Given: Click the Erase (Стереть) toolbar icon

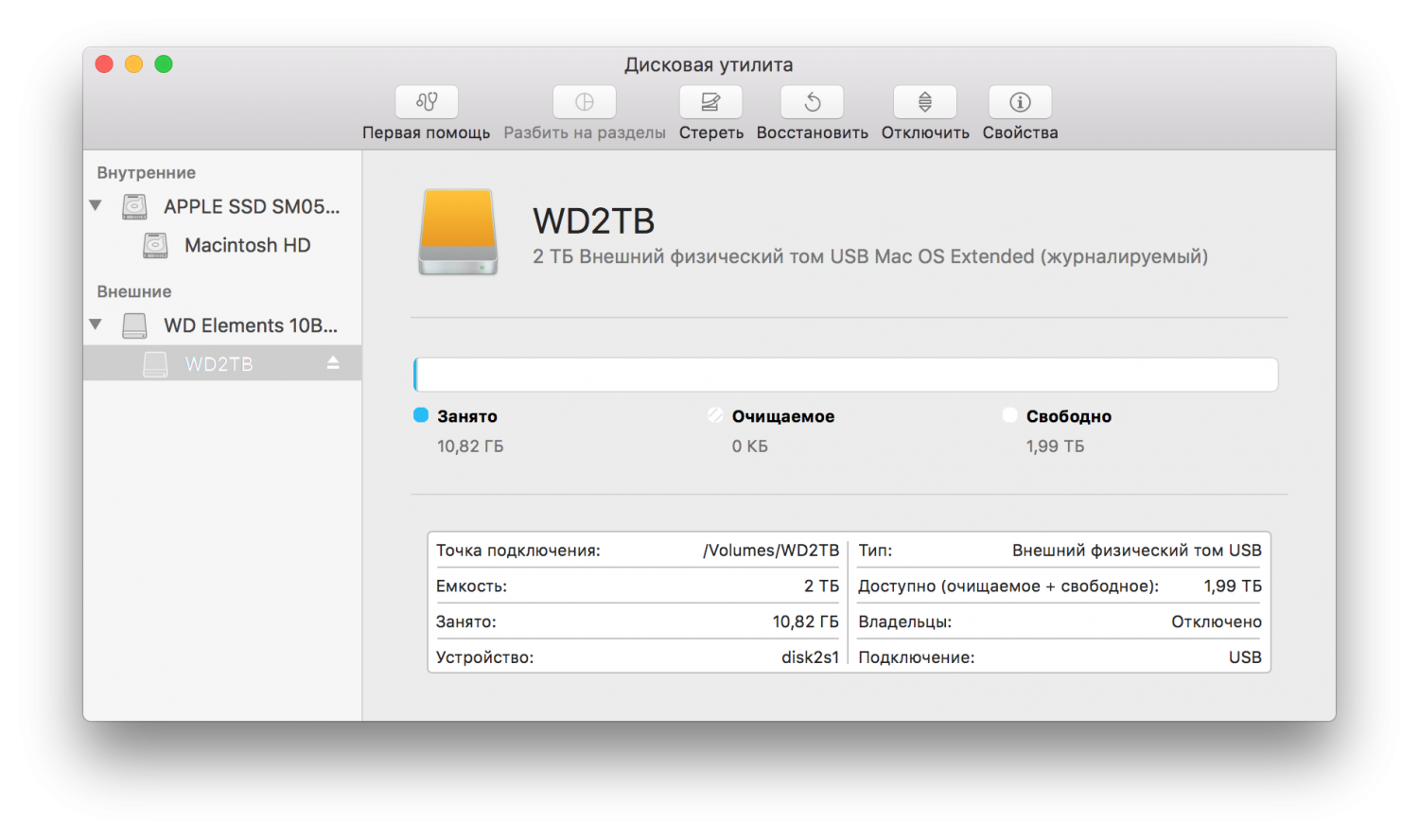Looking at the screenshot, I should pyautogui.click(x=710, y=102).
